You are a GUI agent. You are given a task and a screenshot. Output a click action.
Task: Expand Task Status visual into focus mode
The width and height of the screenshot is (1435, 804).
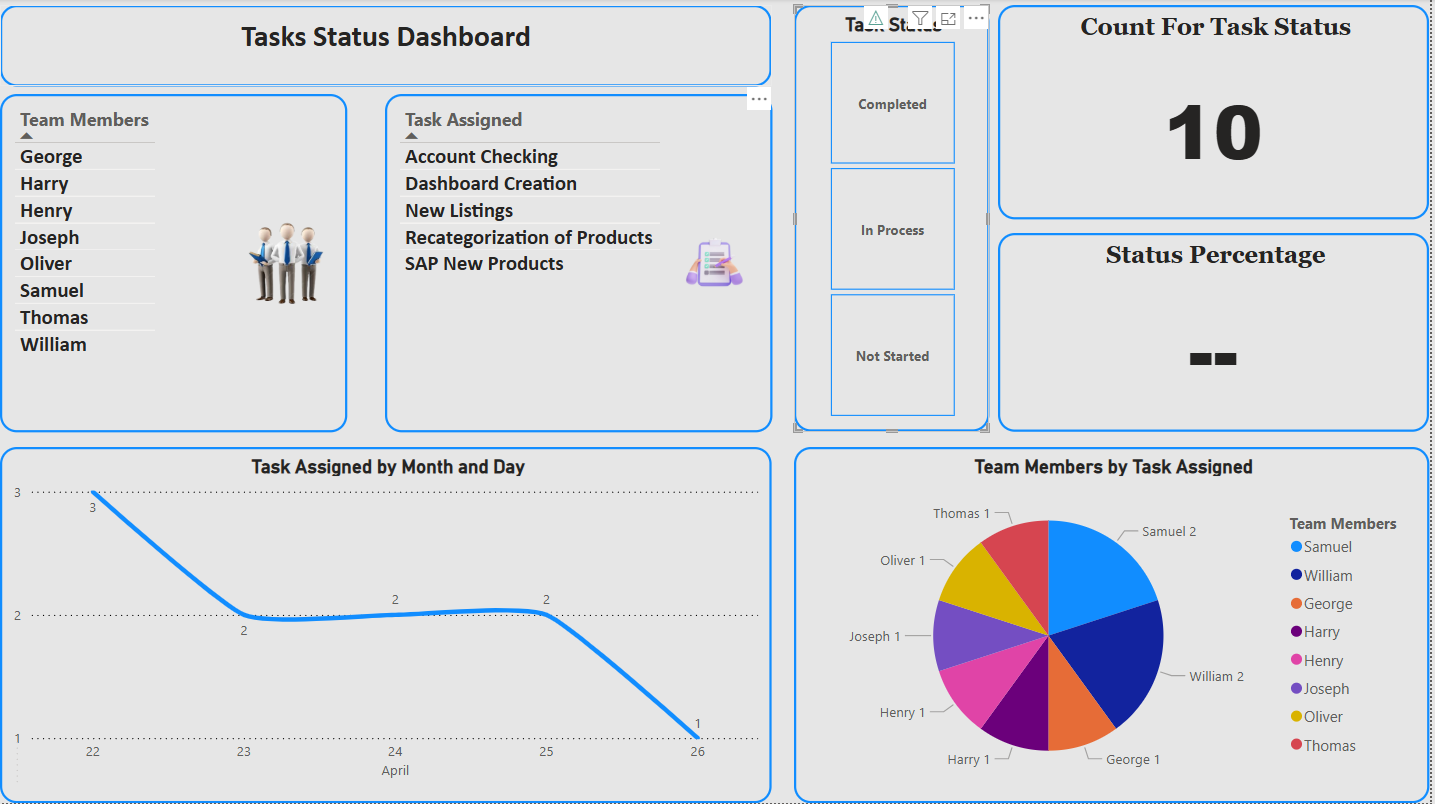click(946, 17)
